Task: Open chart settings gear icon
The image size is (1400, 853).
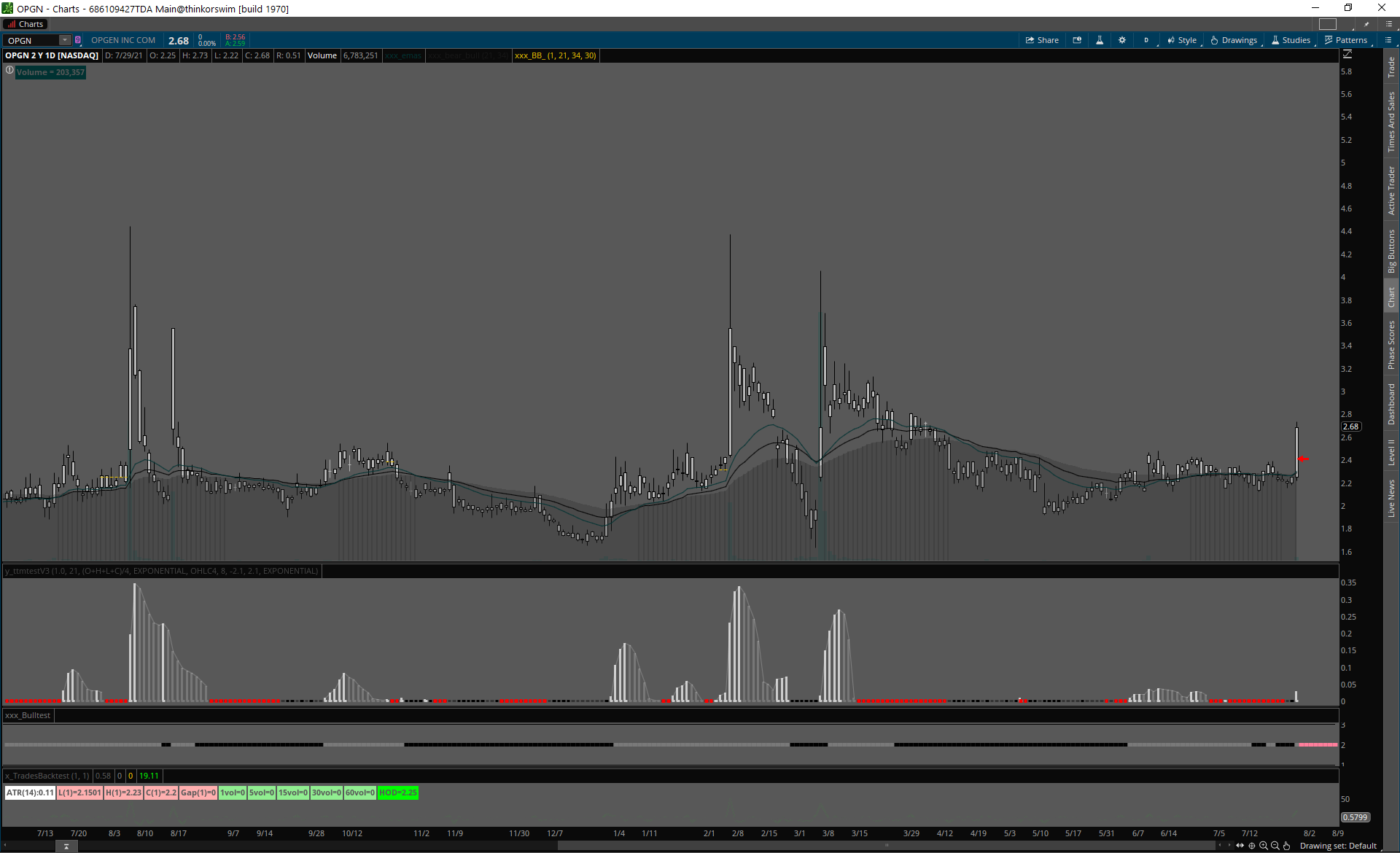Action: pos(1122,40)
